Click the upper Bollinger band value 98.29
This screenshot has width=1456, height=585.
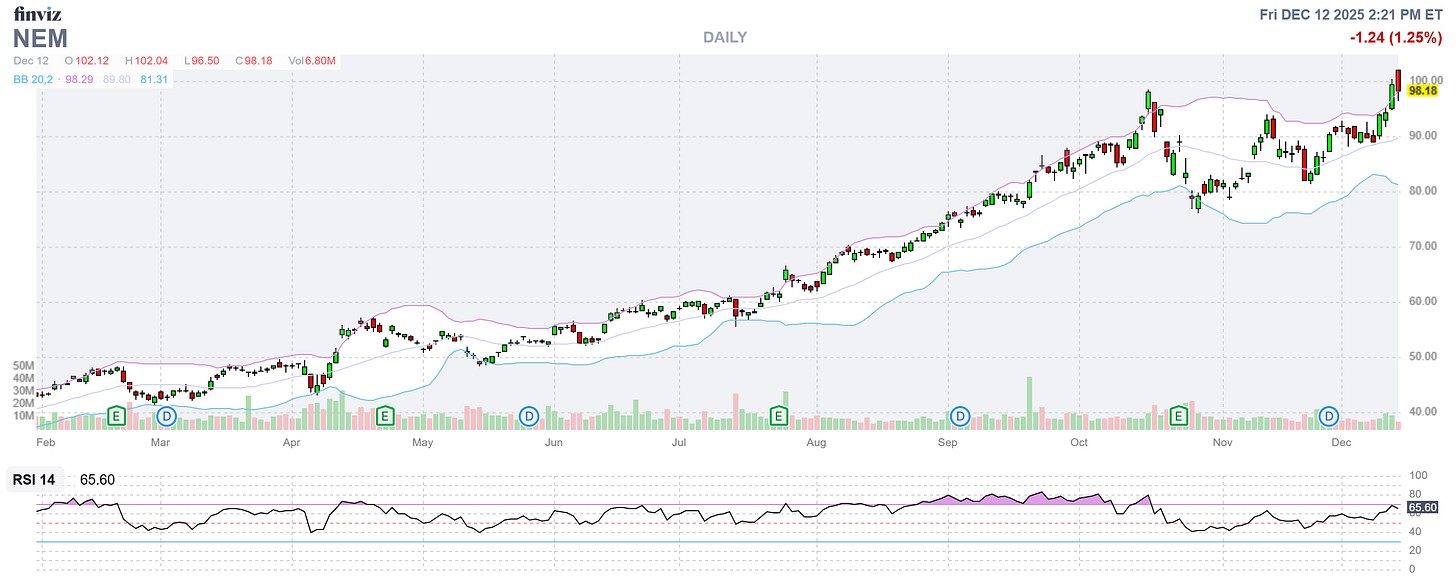point(79,79)
